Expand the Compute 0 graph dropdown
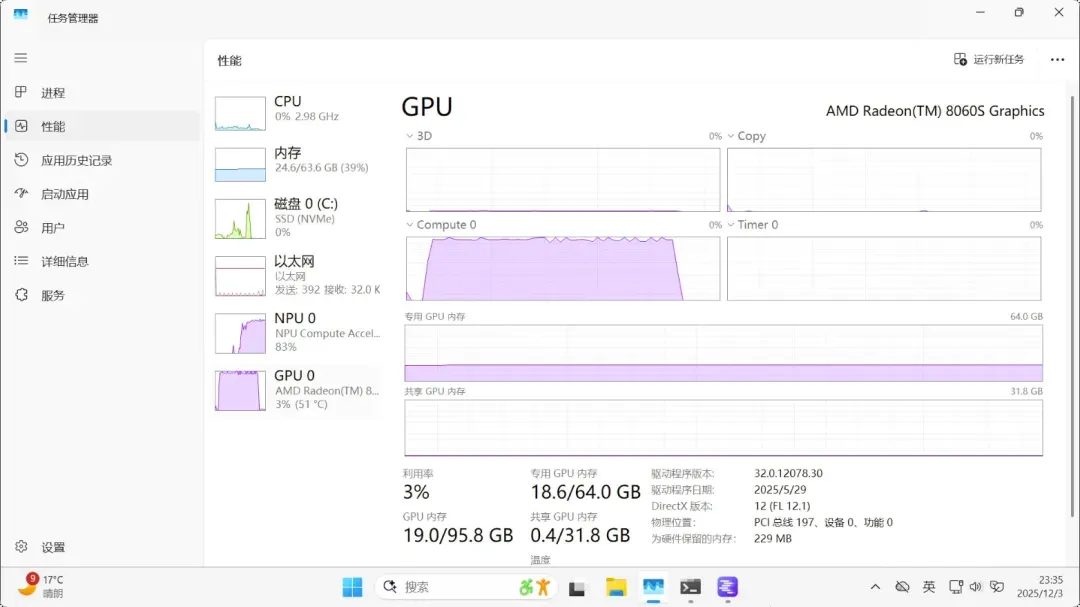This screenshot has width=1080, height=607. click(x=410, y=225)
